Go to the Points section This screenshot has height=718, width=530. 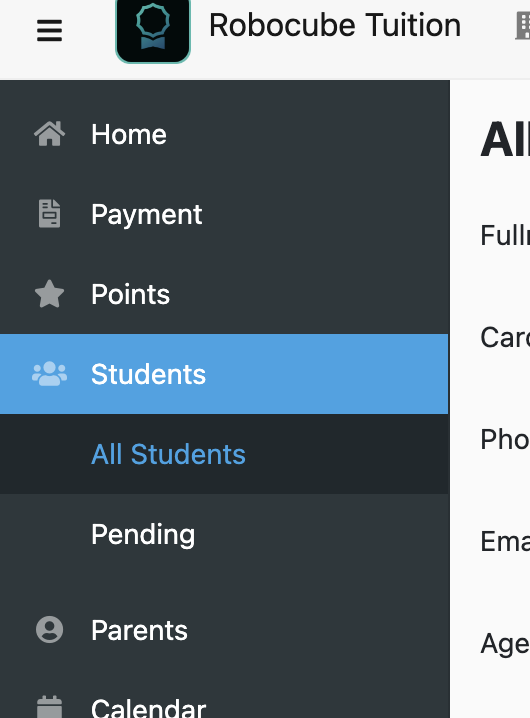tap(224, 294)
